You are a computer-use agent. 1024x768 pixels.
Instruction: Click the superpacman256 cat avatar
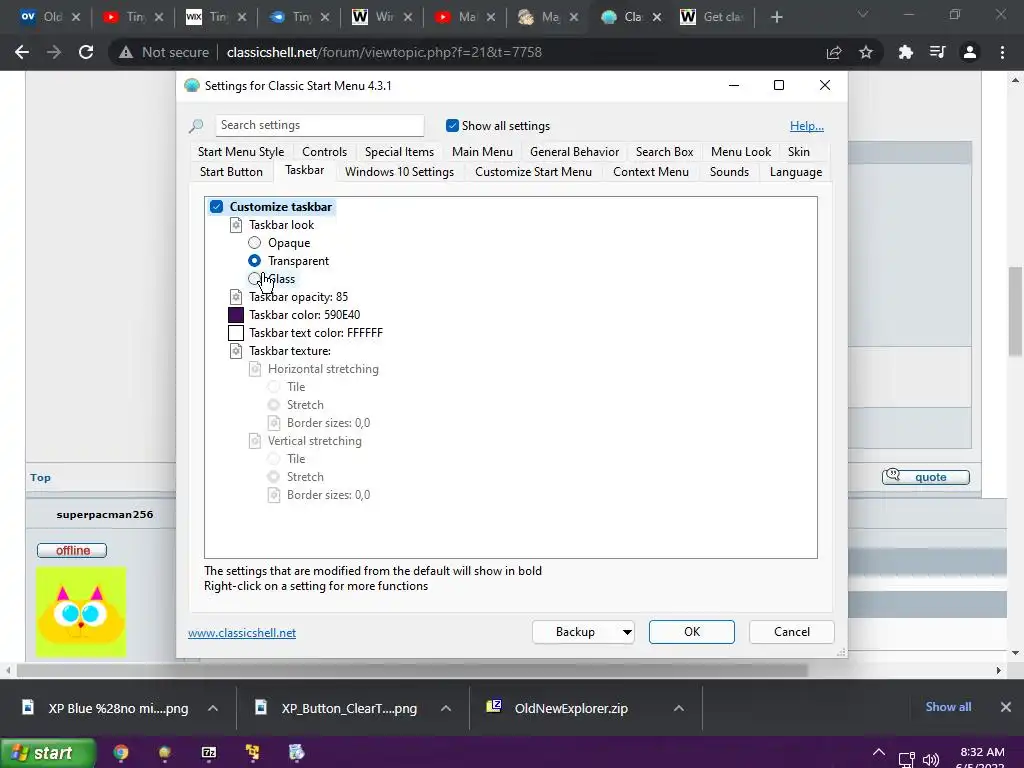click(x=81, y=612)
